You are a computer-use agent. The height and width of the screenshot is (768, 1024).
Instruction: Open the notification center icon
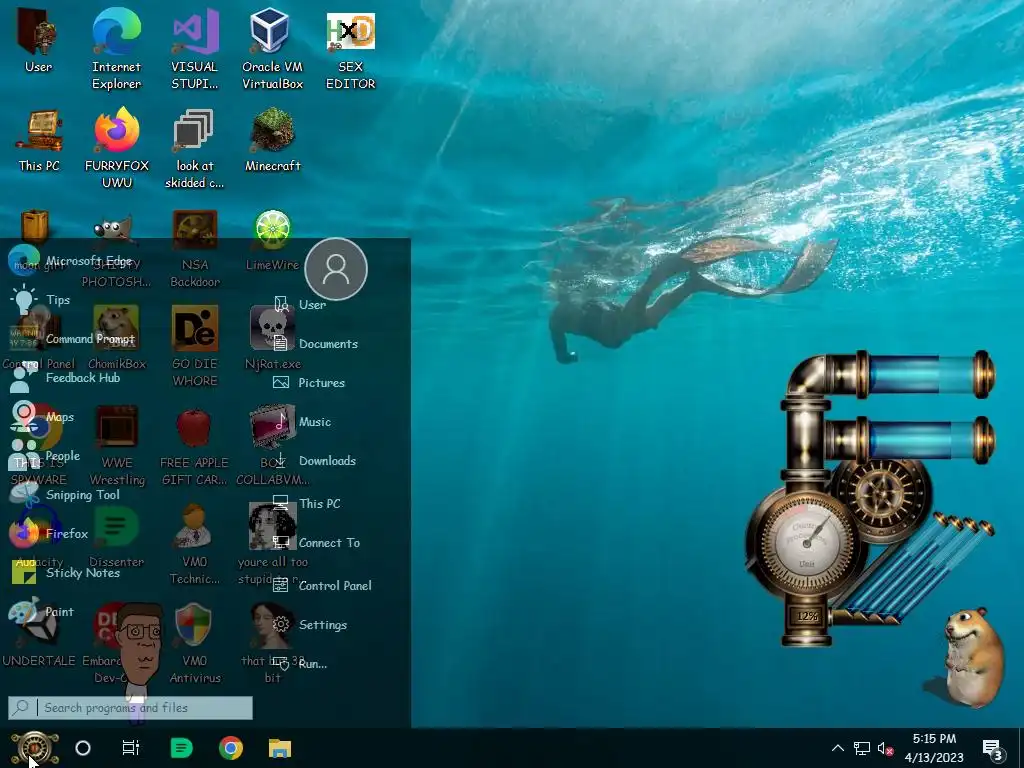992,749
